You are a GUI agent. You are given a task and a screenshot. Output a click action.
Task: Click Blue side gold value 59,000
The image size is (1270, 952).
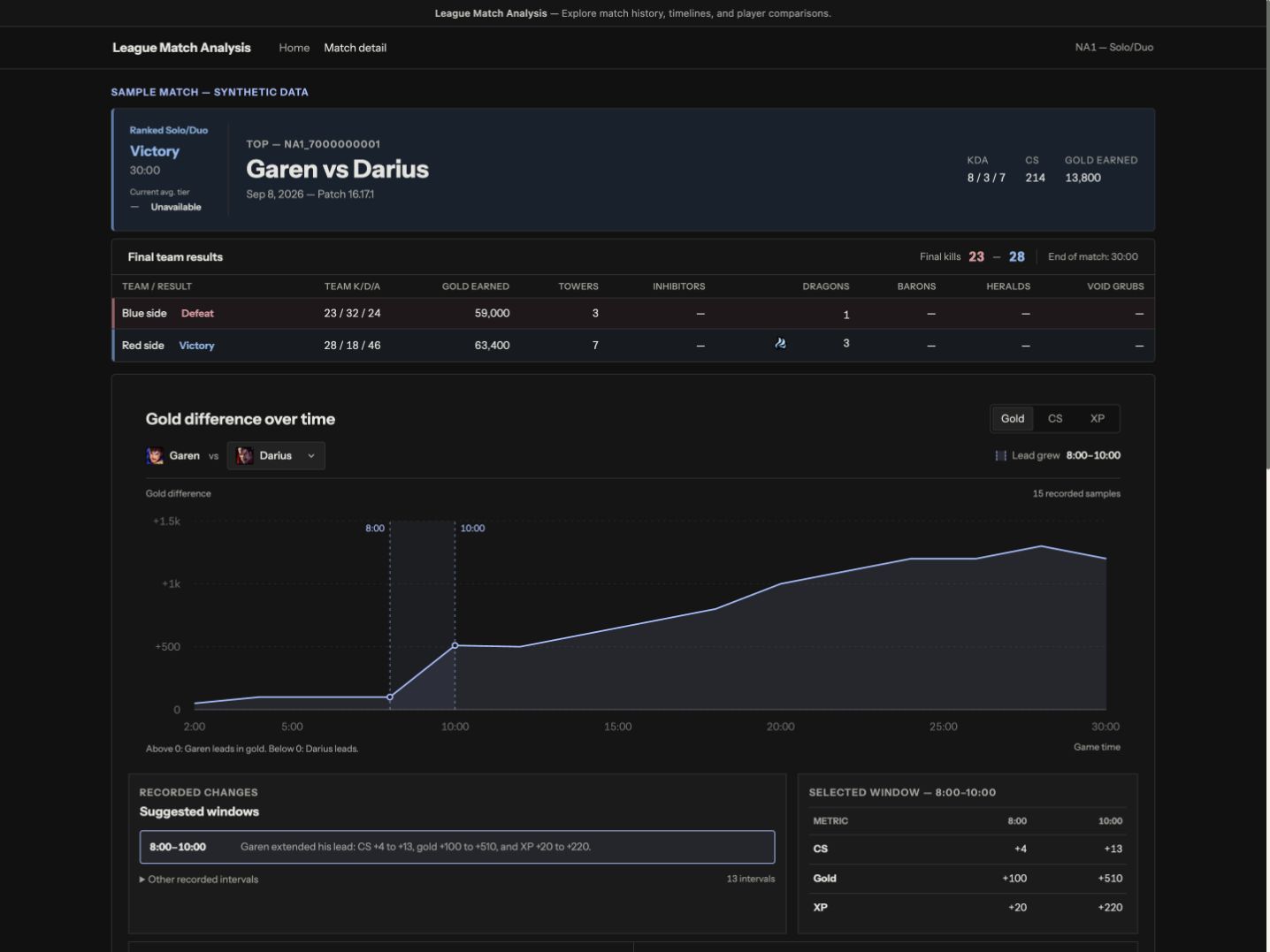[x=492, y=314]
